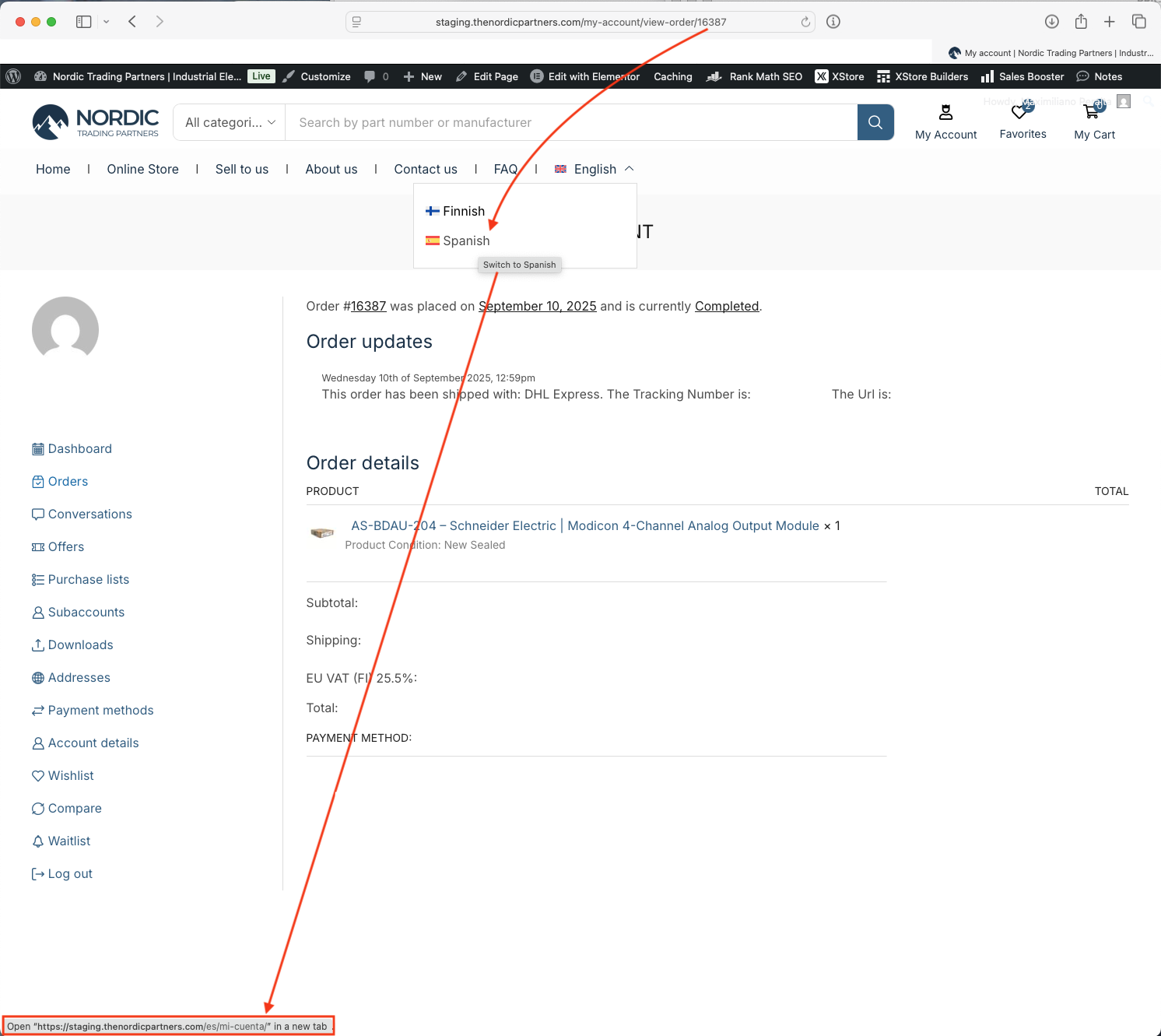Open the sidebar options chevron in Safari
This screenshot has width=1161, height=1036.
pyautogui.click(x=107, y=22)
